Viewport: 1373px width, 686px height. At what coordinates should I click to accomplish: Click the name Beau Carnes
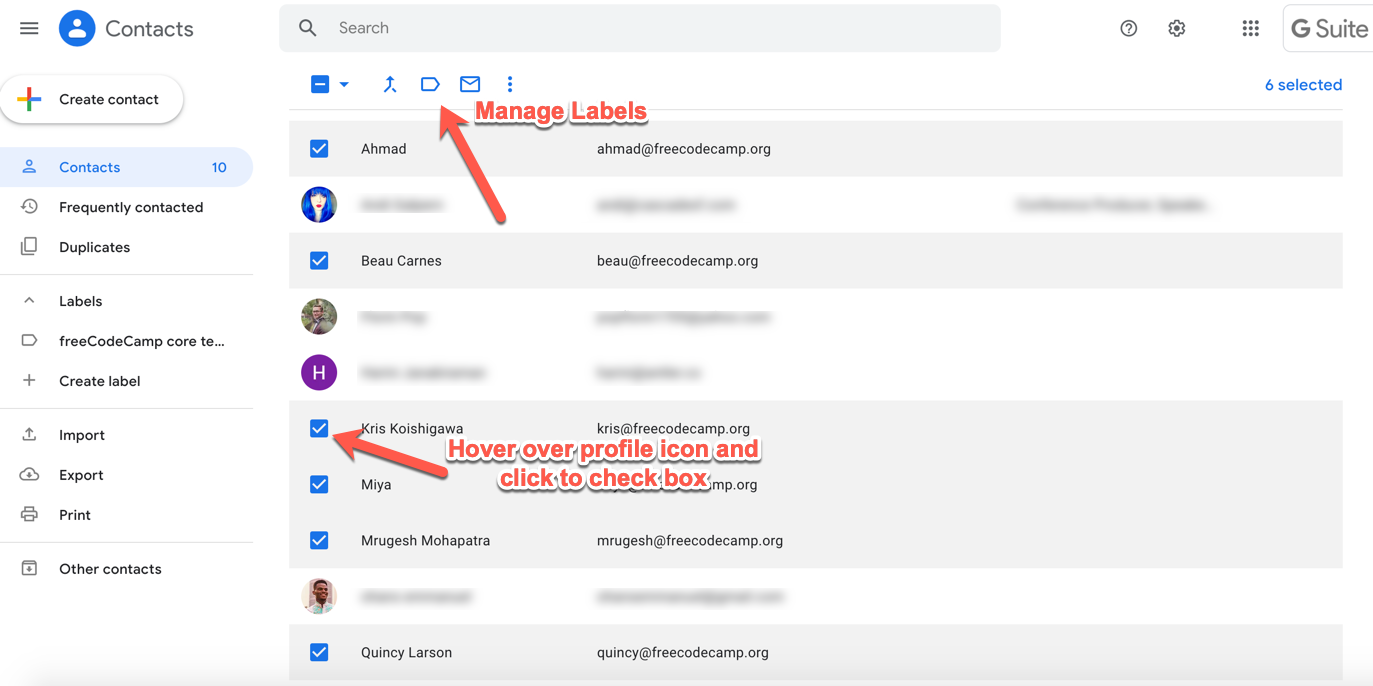[x=401, y=261]
